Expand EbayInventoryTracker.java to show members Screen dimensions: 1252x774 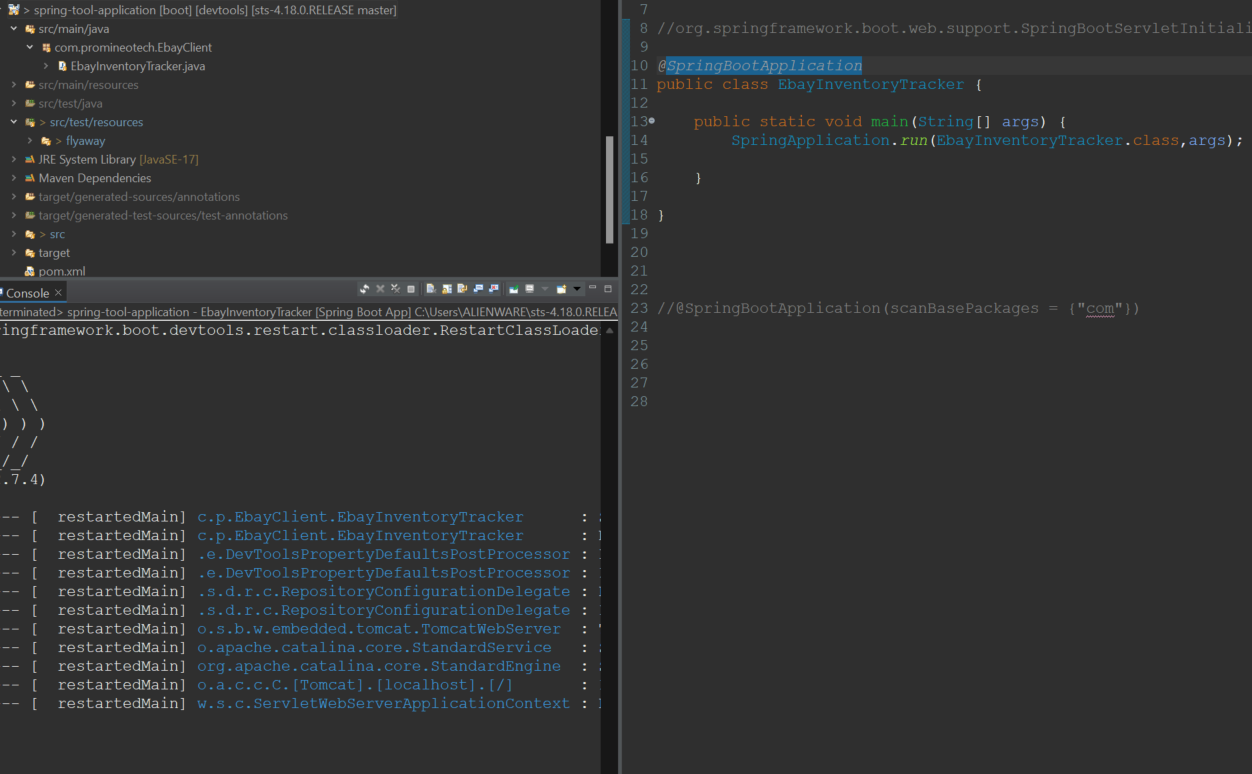coord(44,66)
